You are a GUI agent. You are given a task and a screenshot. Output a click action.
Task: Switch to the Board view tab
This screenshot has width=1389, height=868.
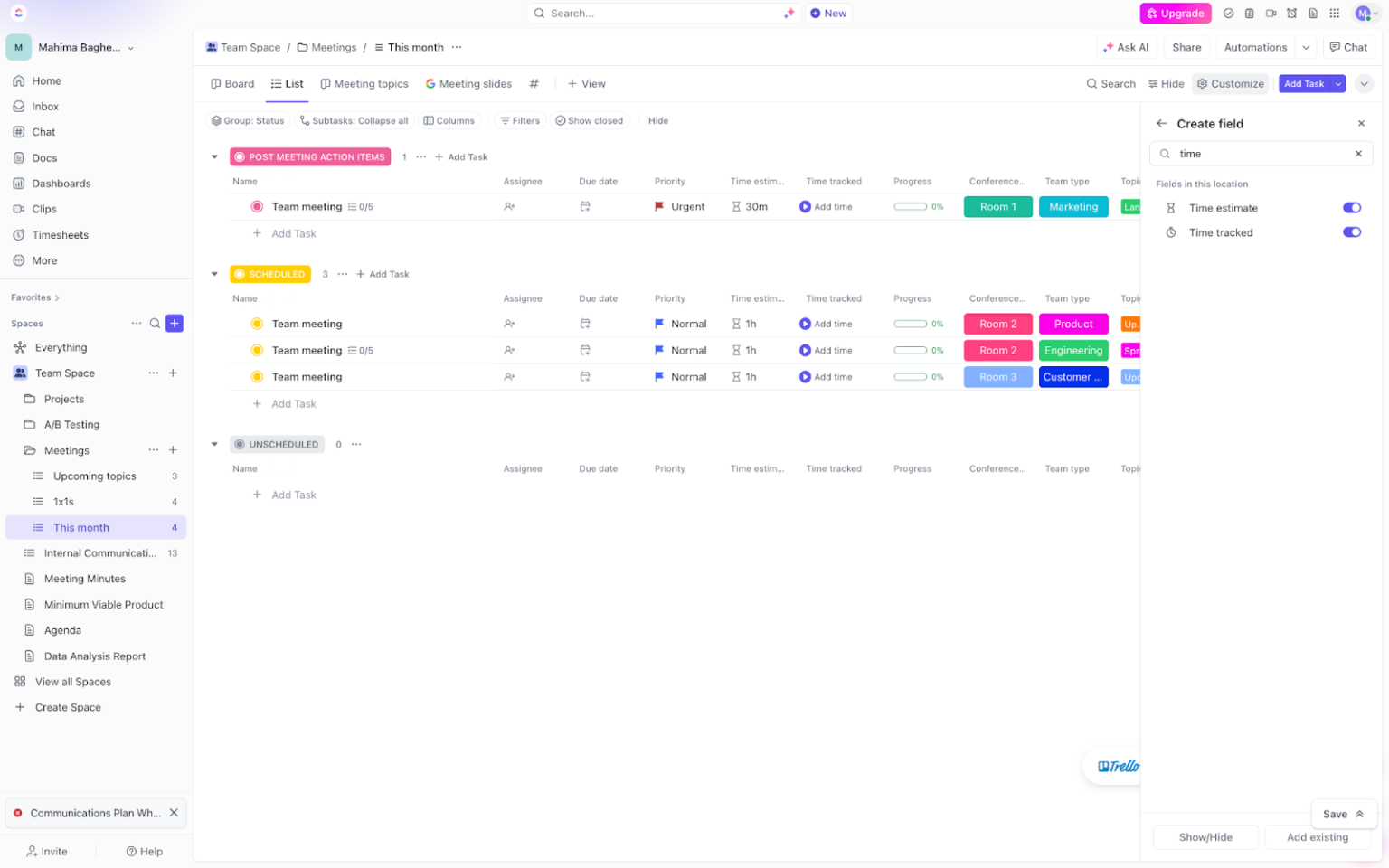click(x=232, y=83)
